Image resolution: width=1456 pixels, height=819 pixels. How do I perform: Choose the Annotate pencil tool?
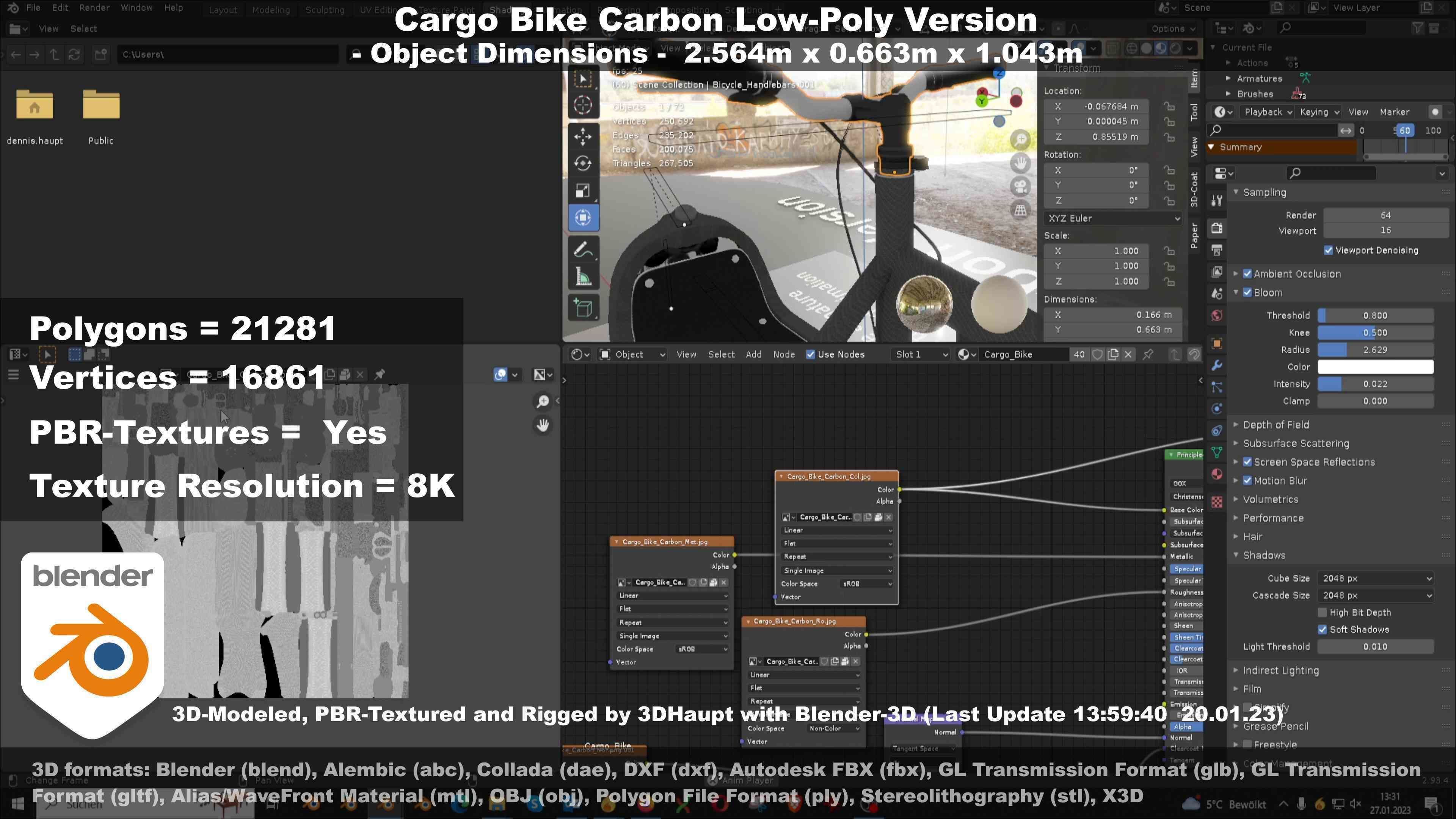click(x=583, y=249)
